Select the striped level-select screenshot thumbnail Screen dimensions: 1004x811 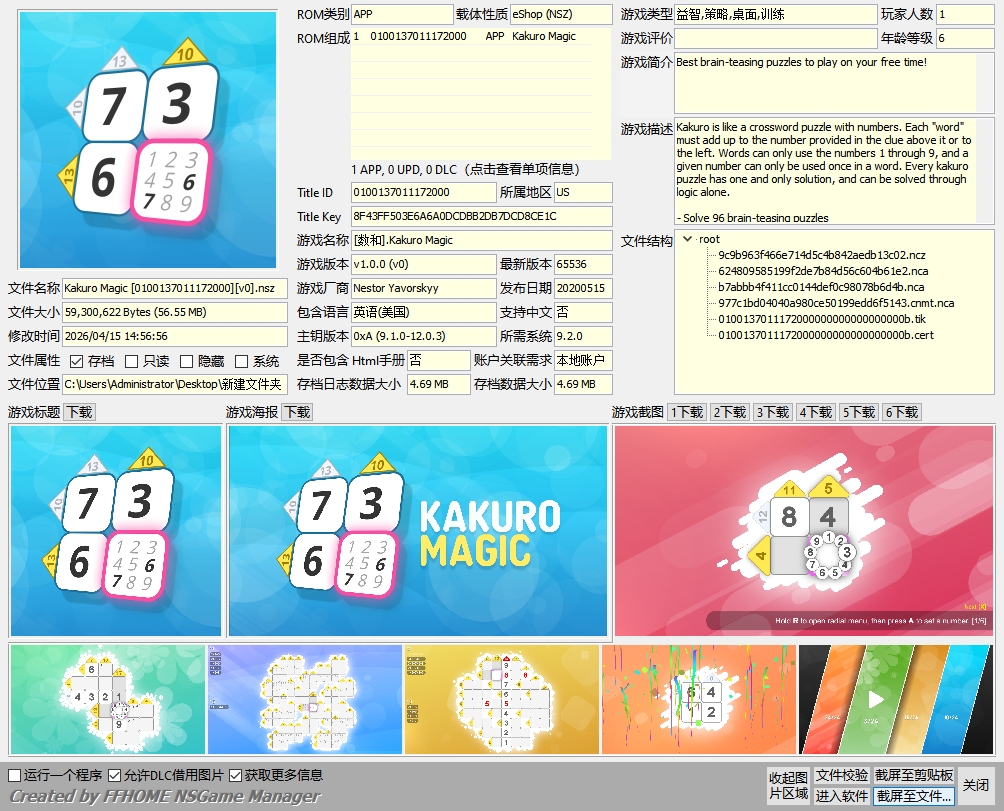[x=896, y=699]
